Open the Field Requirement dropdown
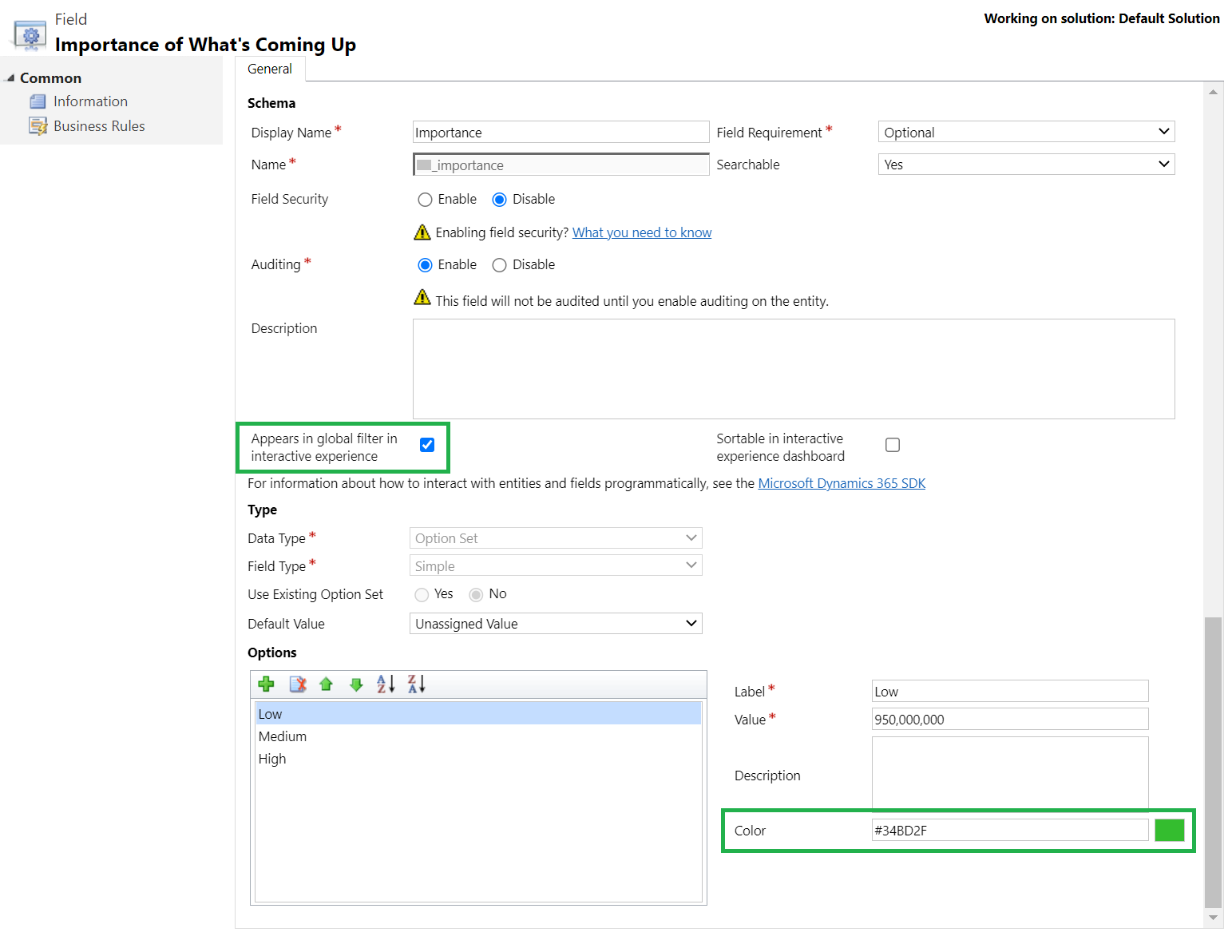 1026,132
